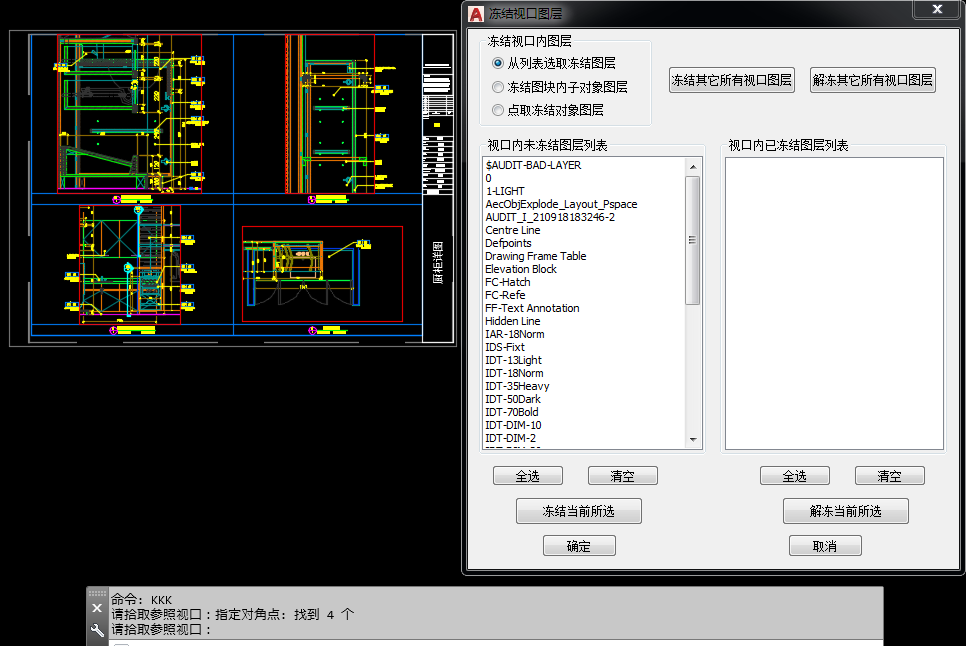Cancel dialog with '取消' button
Screen dimensions: 966x646
(x=825, y=546)
